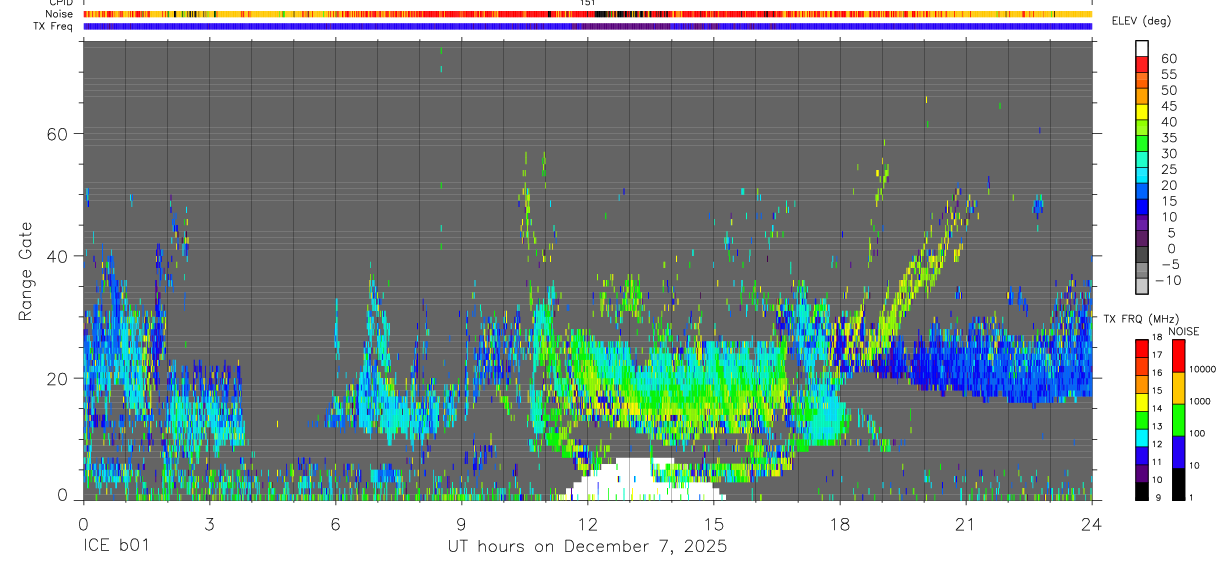Click the '35' label on the ELEV colorbar
The height and width of the screenshot is (567, 1228).
(1168, 138)
